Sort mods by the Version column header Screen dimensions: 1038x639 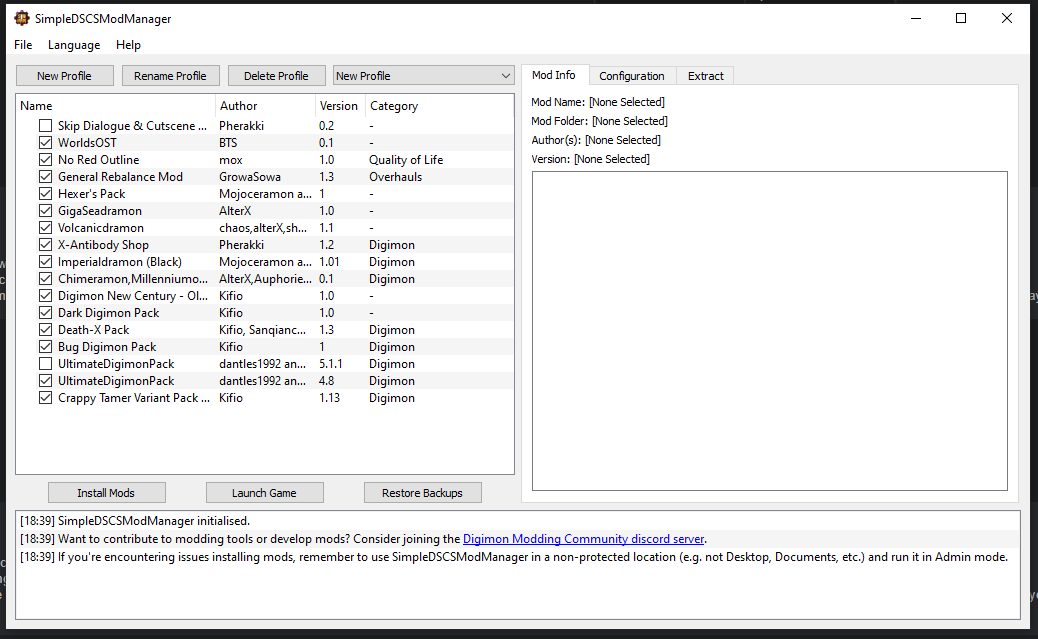pyautogui.click(x=340, y=106)
